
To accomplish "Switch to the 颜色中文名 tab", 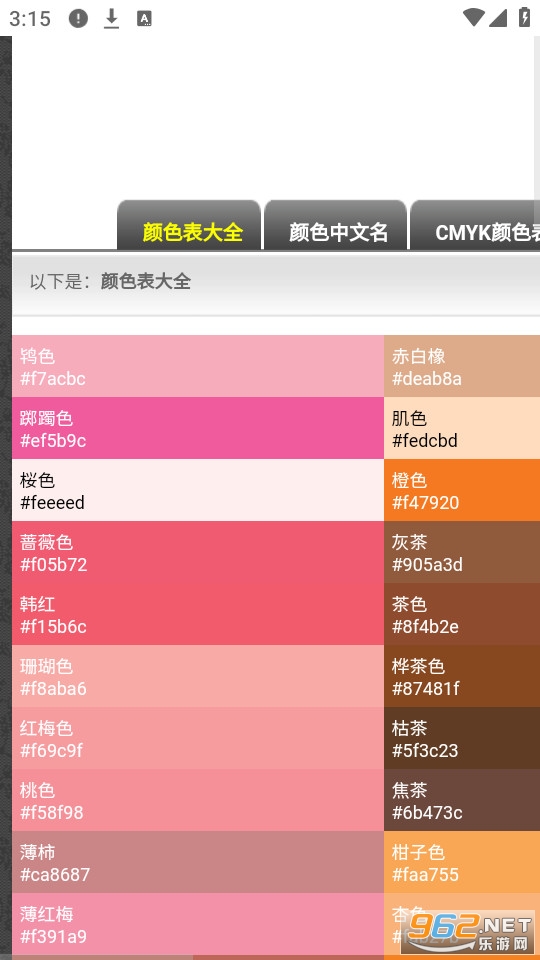I will [336, 225].
